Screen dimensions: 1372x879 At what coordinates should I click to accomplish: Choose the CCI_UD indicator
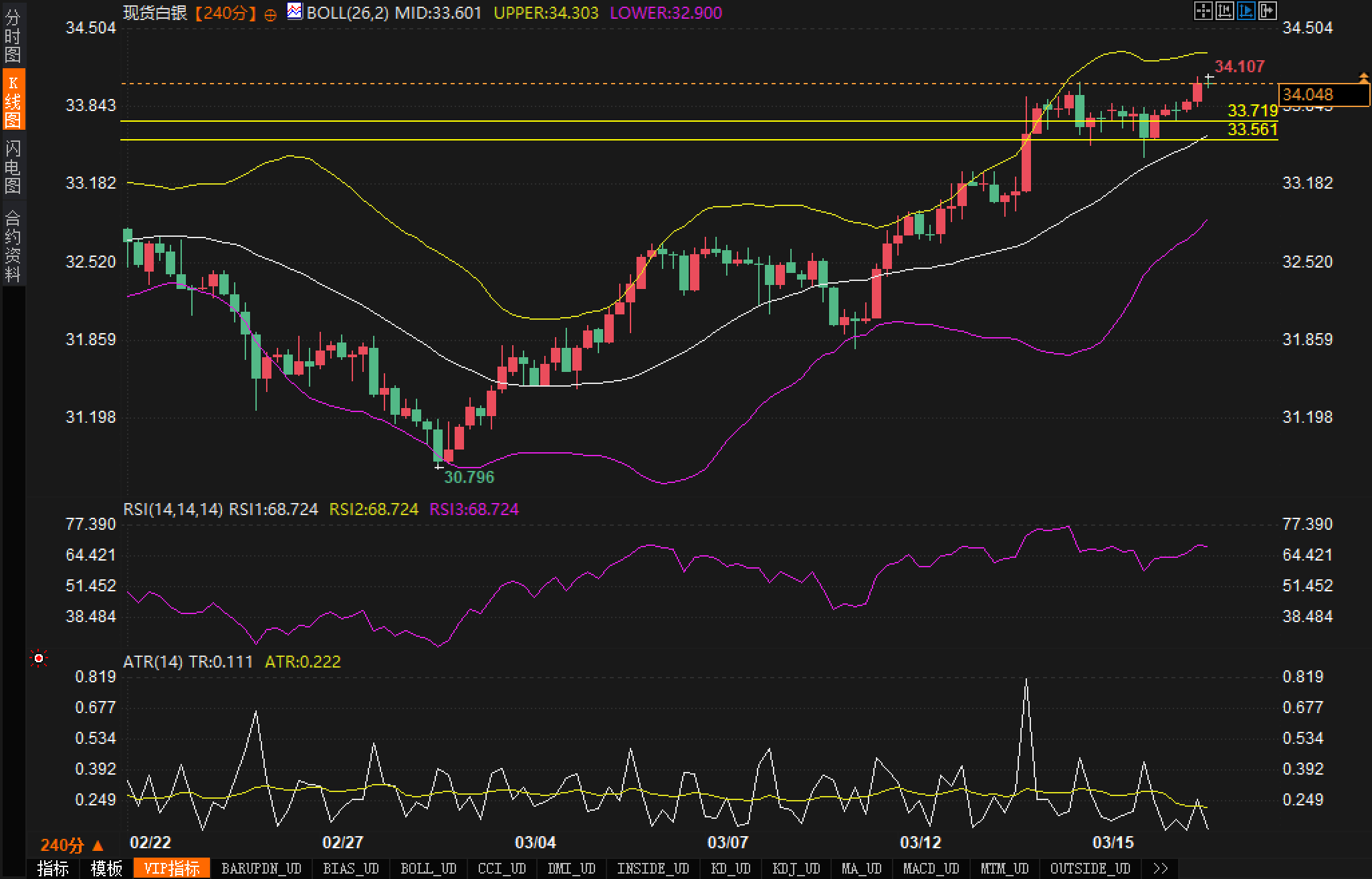coord(502,868)
